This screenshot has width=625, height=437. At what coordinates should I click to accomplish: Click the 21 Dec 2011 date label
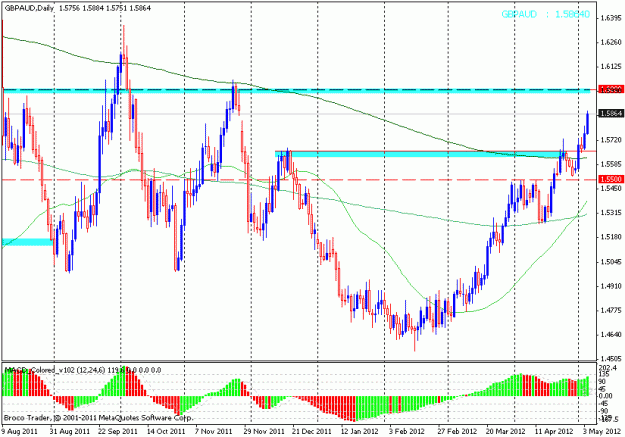click(312, 432)
